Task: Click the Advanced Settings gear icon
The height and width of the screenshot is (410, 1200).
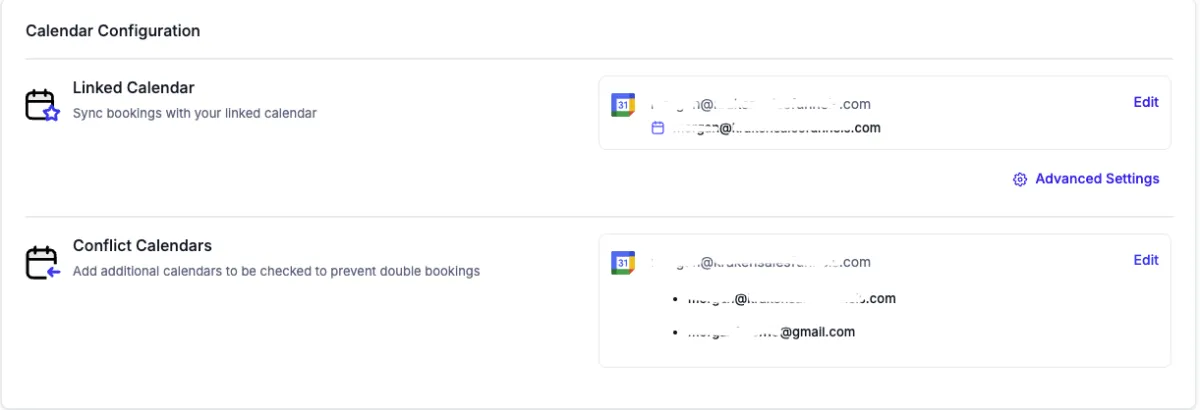Action: 1020,179
